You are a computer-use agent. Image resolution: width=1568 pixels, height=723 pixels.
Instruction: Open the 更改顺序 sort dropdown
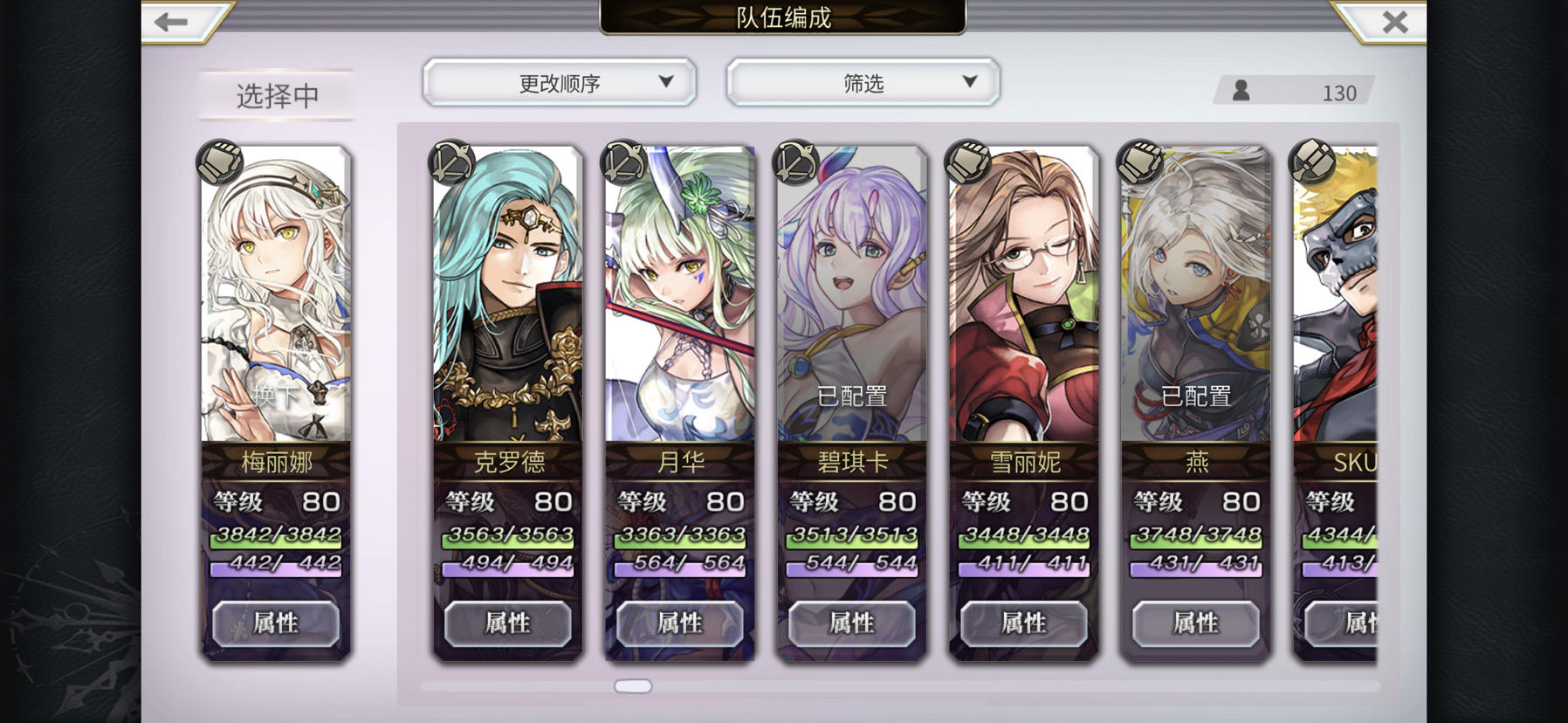pos(560,83)
